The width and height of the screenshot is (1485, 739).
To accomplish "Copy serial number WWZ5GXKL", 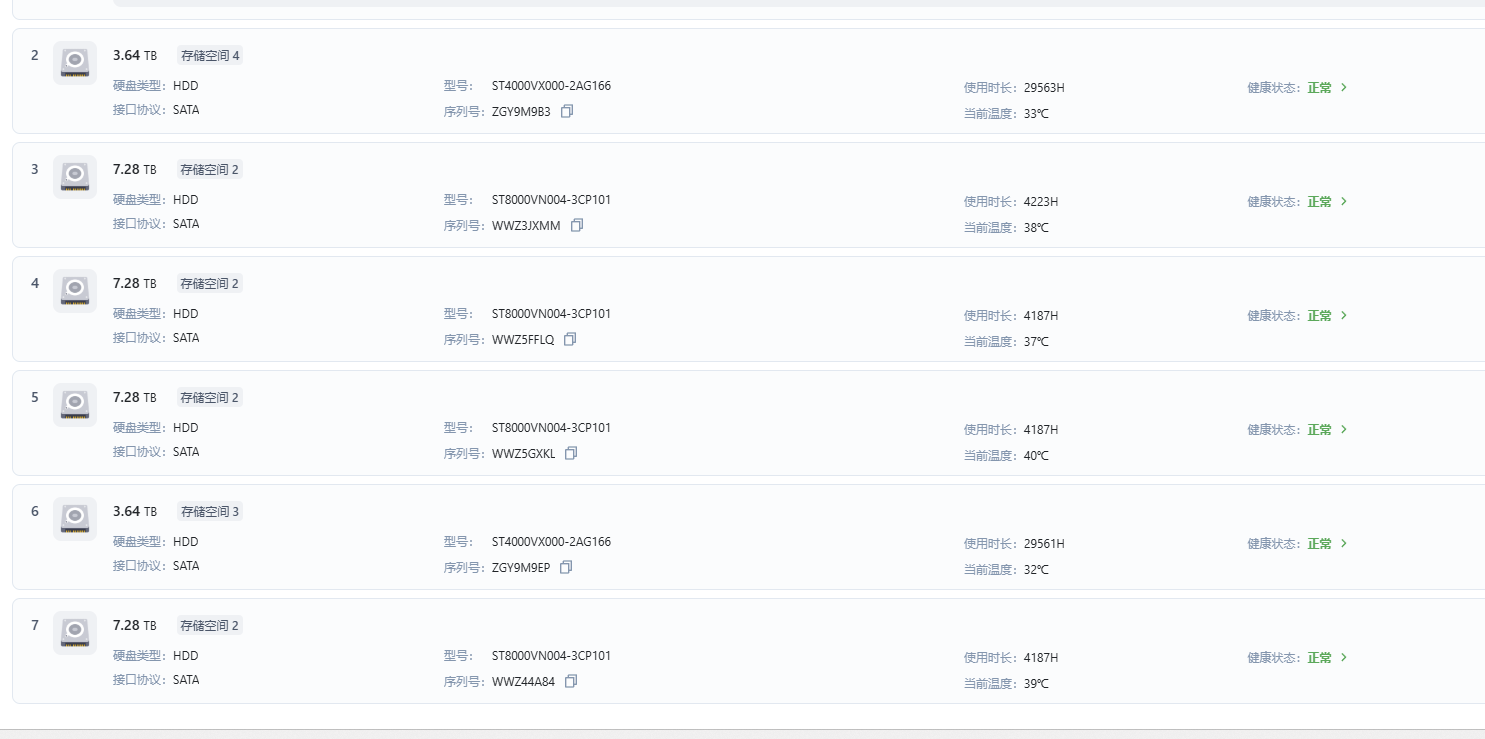I will 571,453.
